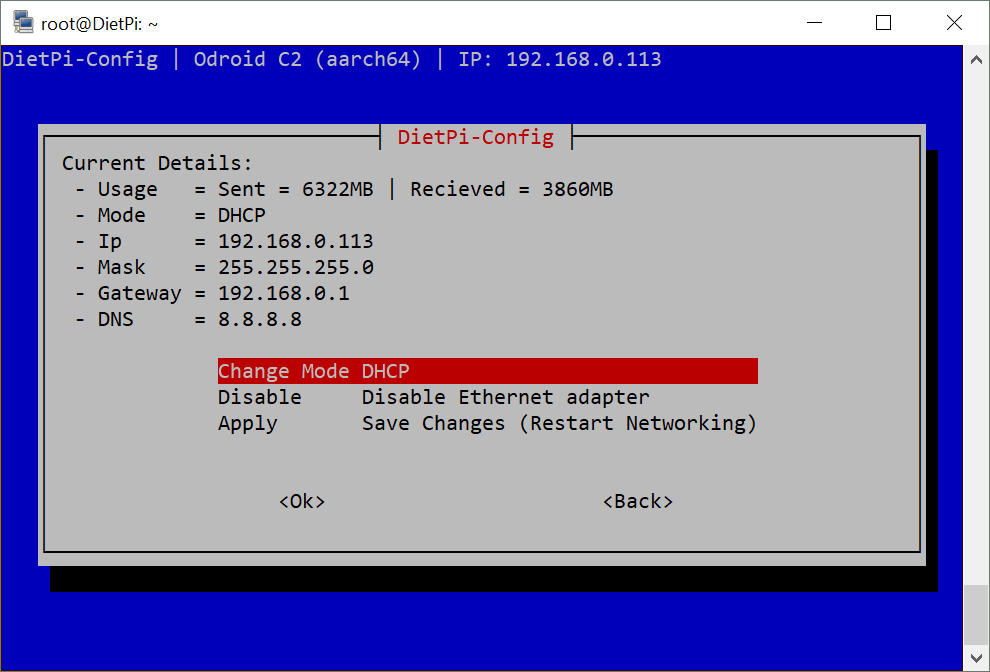Click the <Ok> button
Screen dimensions: 990x672
(302, 501)
